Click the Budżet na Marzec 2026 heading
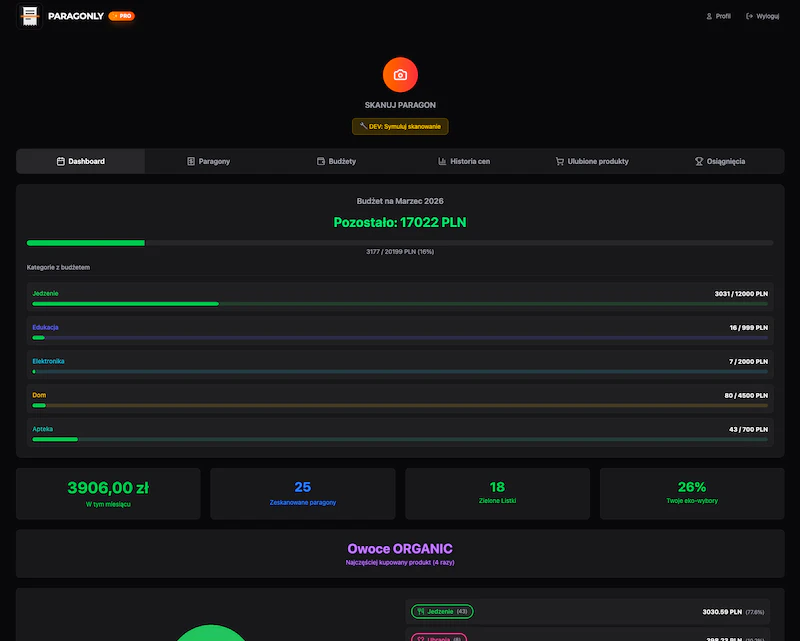Screen dimensions: 800x641 pos(400,201)
